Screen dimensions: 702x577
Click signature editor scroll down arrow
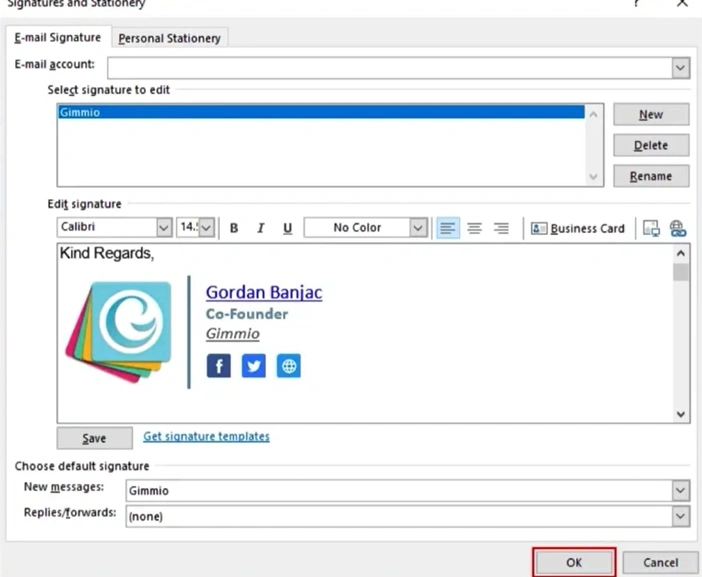click(x=681, y=414)
